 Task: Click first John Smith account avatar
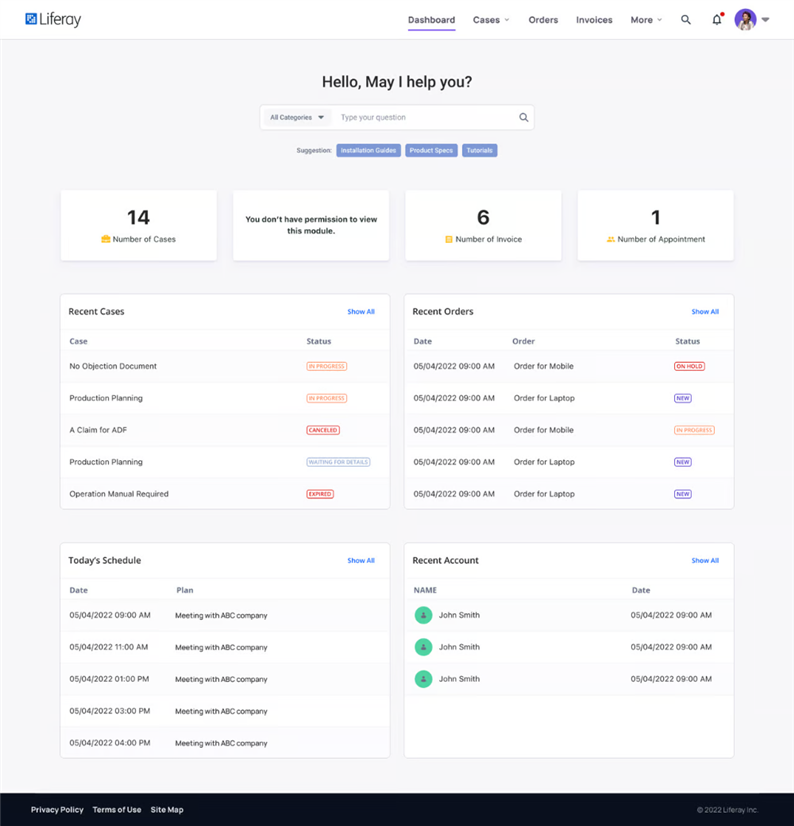(423, 616)
